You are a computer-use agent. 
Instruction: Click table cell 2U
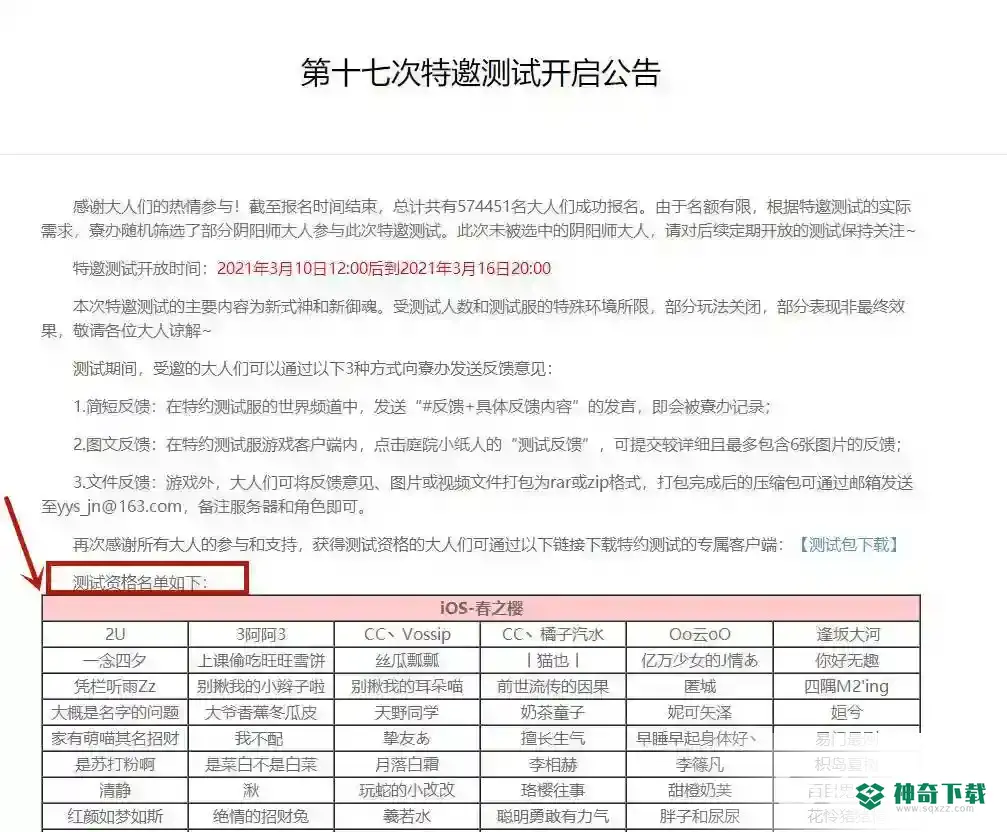(115, 634)
